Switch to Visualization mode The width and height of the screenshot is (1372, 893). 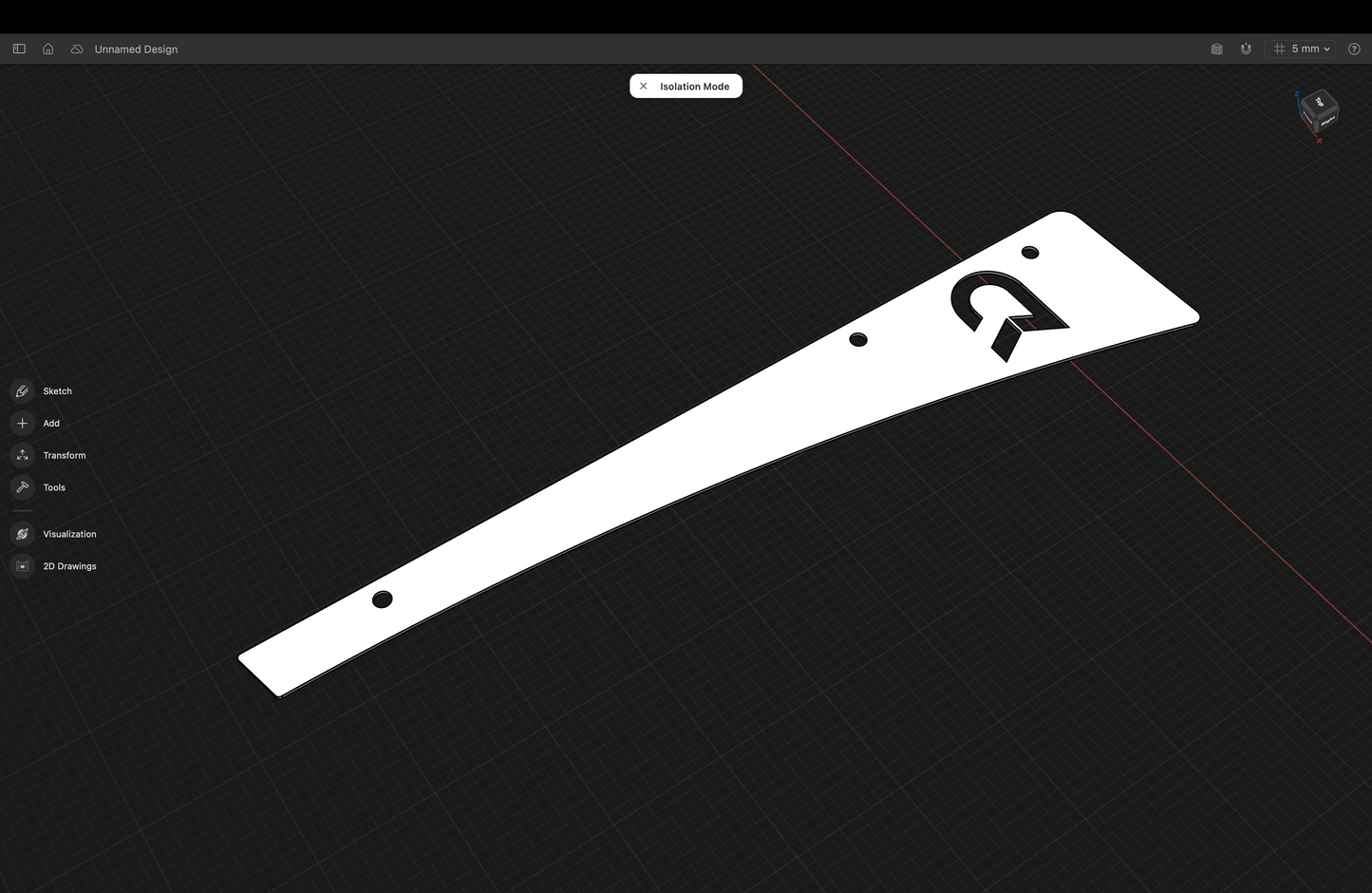(23, 534)
